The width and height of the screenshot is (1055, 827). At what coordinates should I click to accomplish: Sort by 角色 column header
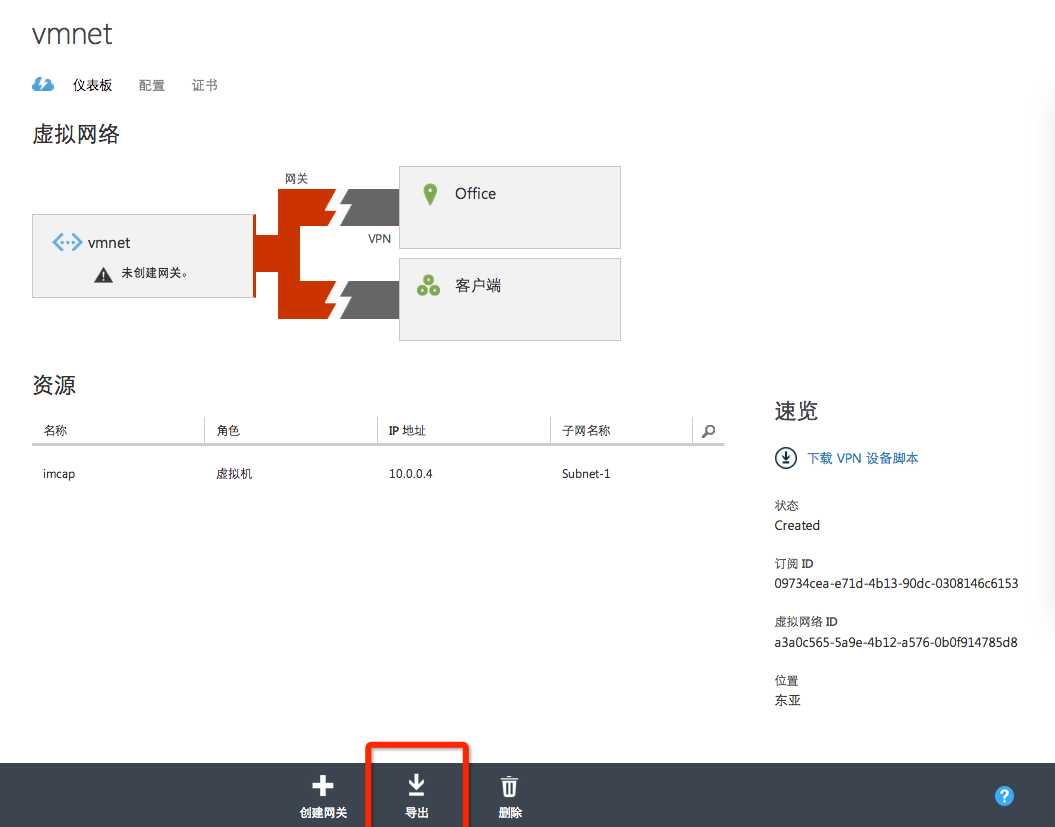[x=228, y=431]
